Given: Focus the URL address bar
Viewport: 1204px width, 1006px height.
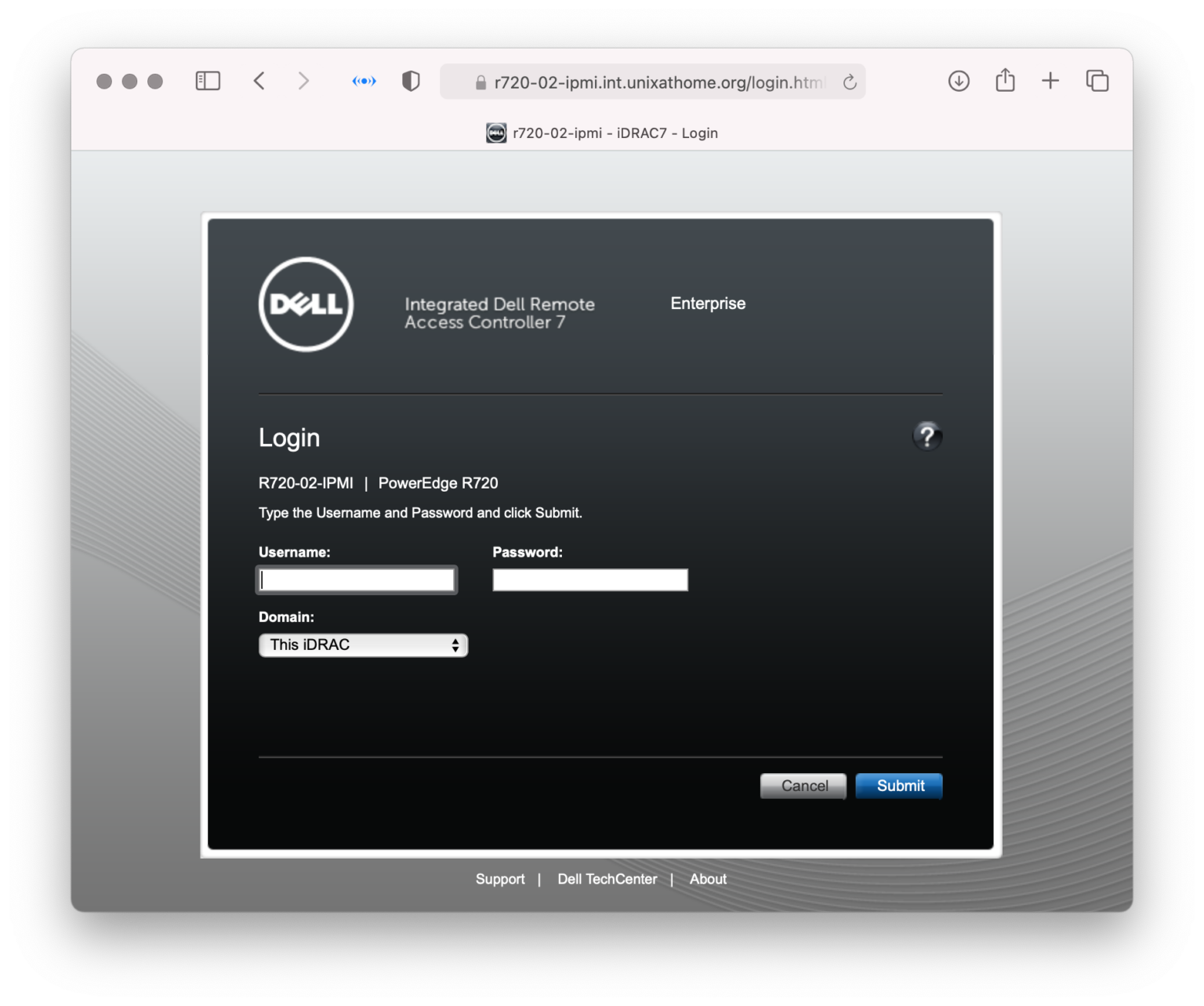Looking at the screenshot, I should (653, 82).
